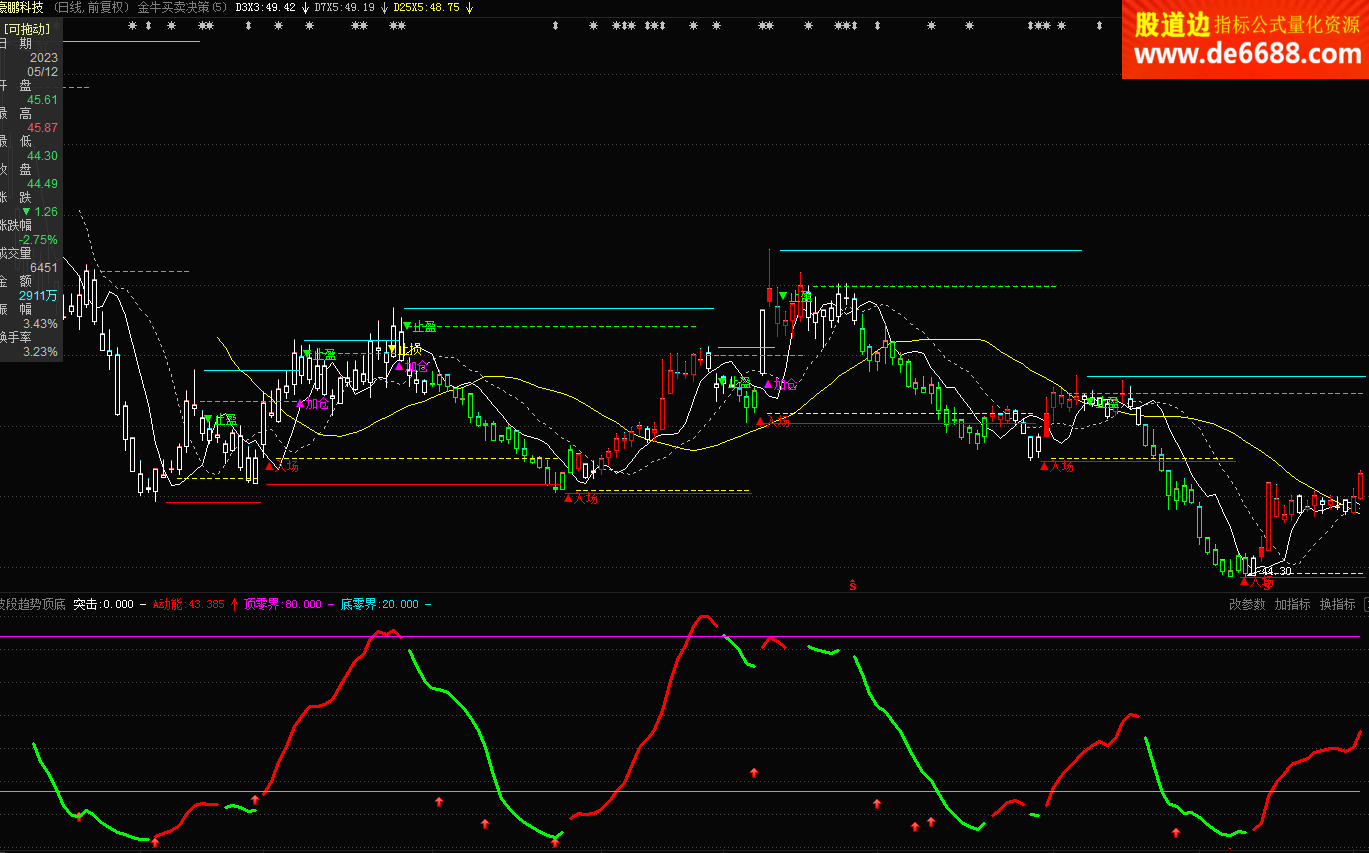Click the 44.30 low price chart label

(x=1276, y=571)
